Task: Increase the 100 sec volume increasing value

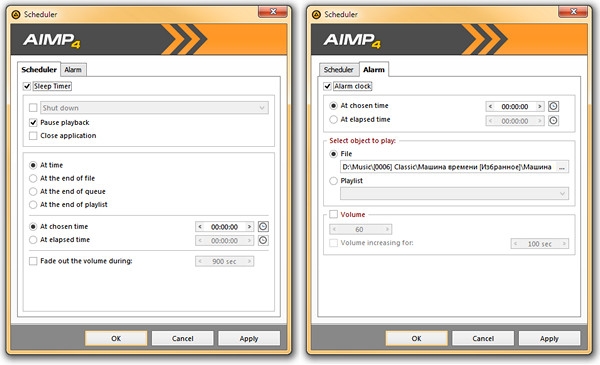Action: tap(564, 244)
